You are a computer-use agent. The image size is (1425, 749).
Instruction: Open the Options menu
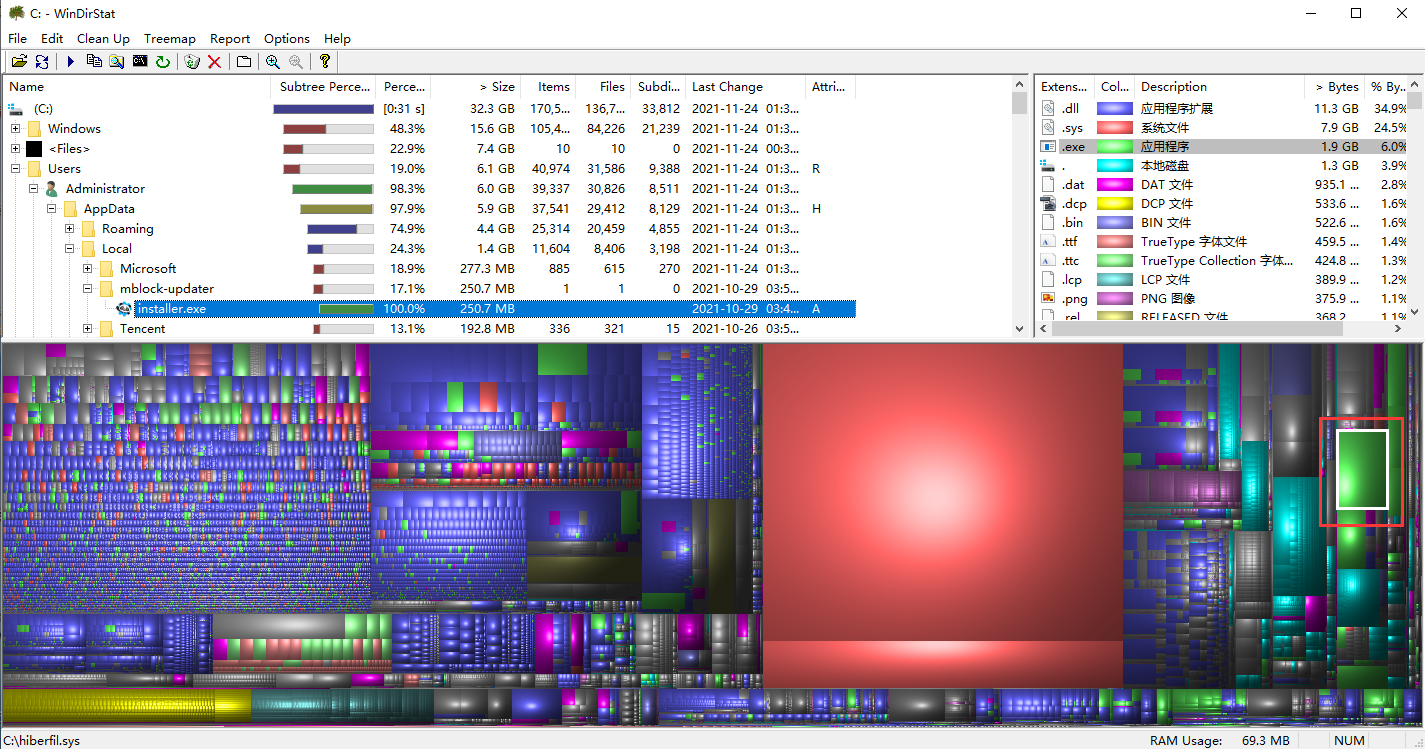[x=287, y=38]
